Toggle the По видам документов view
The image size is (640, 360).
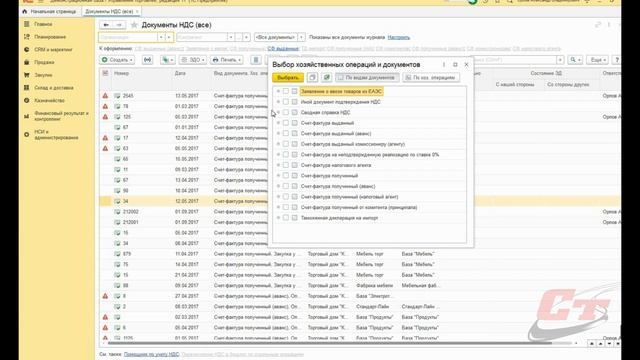[x=367, y=77]
